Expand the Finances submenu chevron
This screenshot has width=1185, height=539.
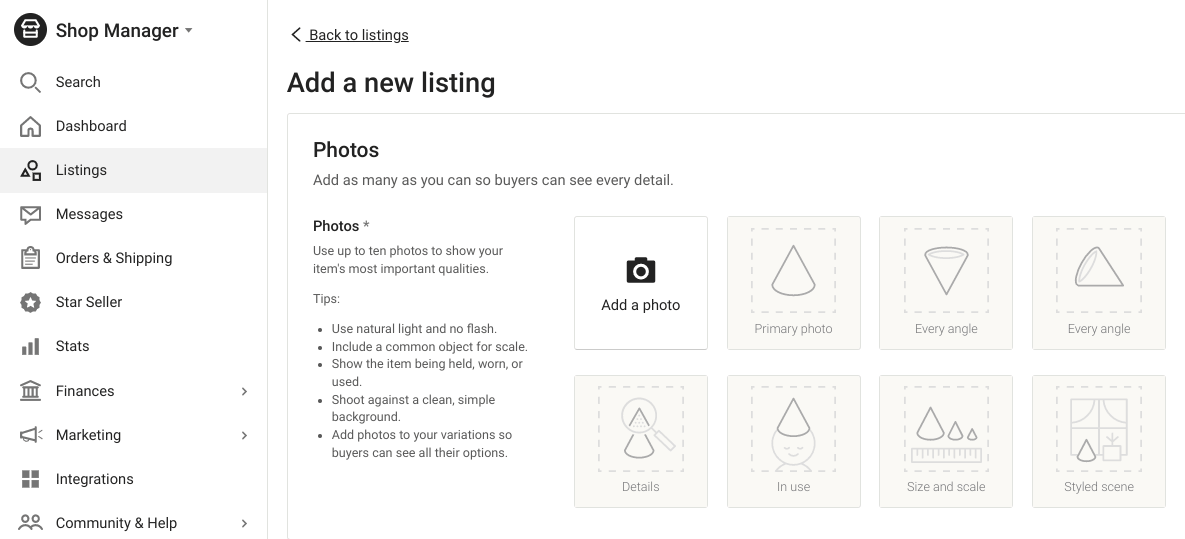[244, 391]
